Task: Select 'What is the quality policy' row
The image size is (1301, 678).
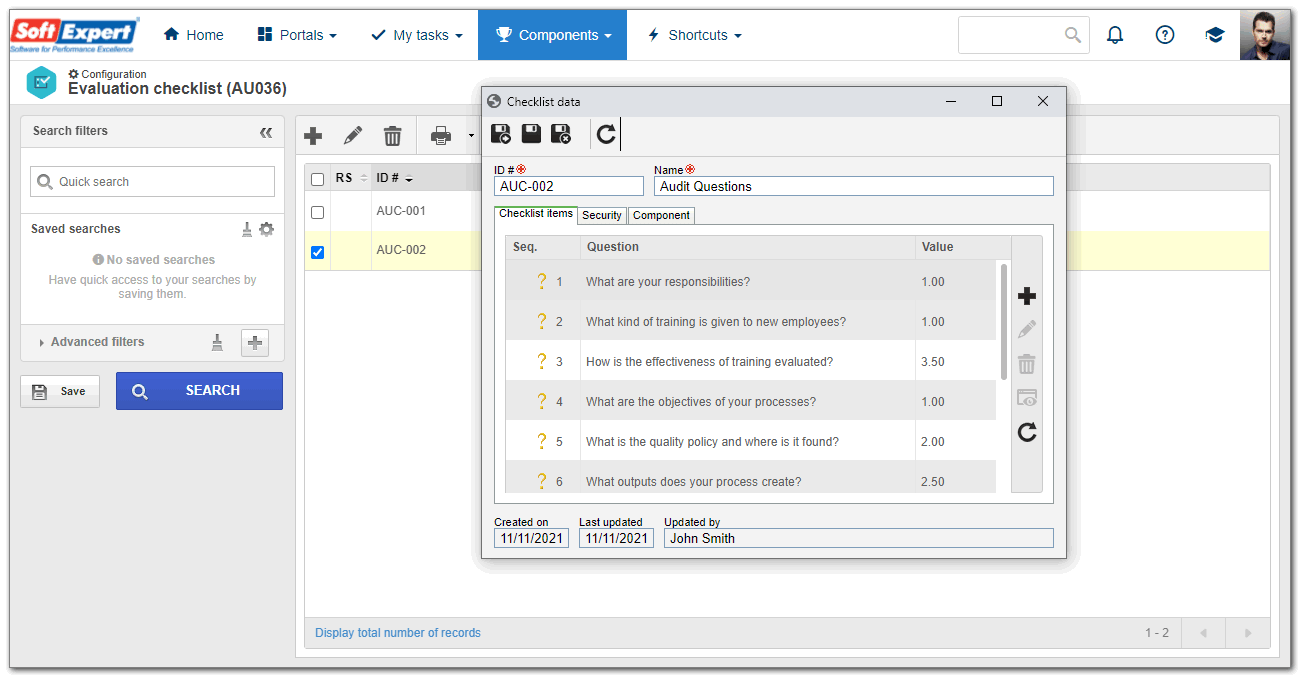Action: (x=750, y=441)
